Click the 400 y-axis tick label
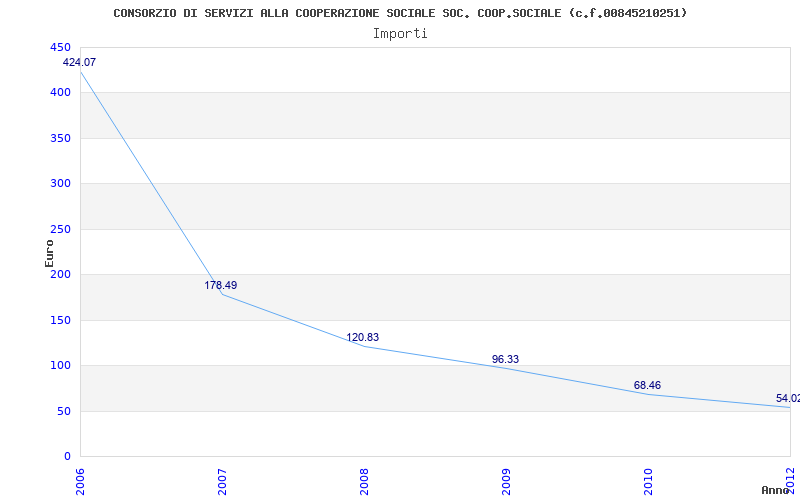 [x=60, y=93]
